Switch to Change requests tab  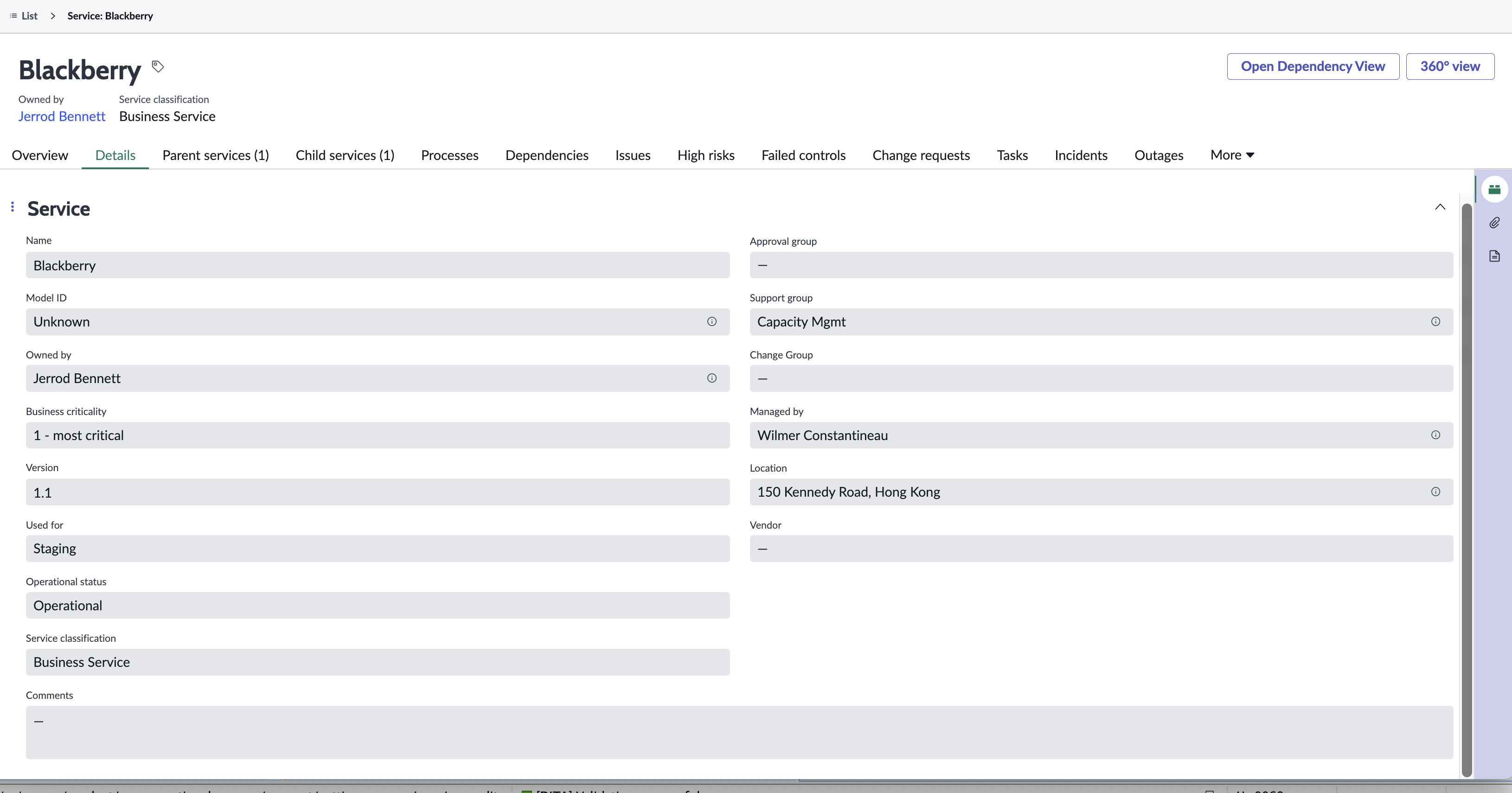pos(921,155)
